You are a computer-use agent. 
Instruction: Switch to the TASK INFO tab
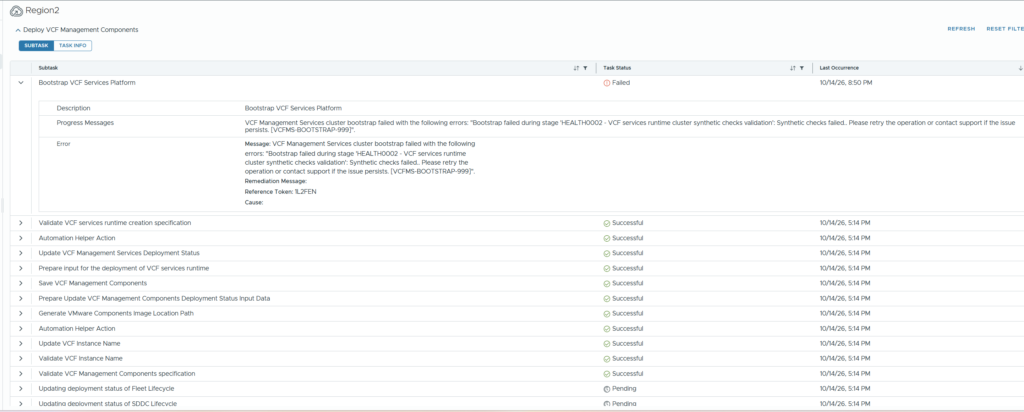pos(72,46)
